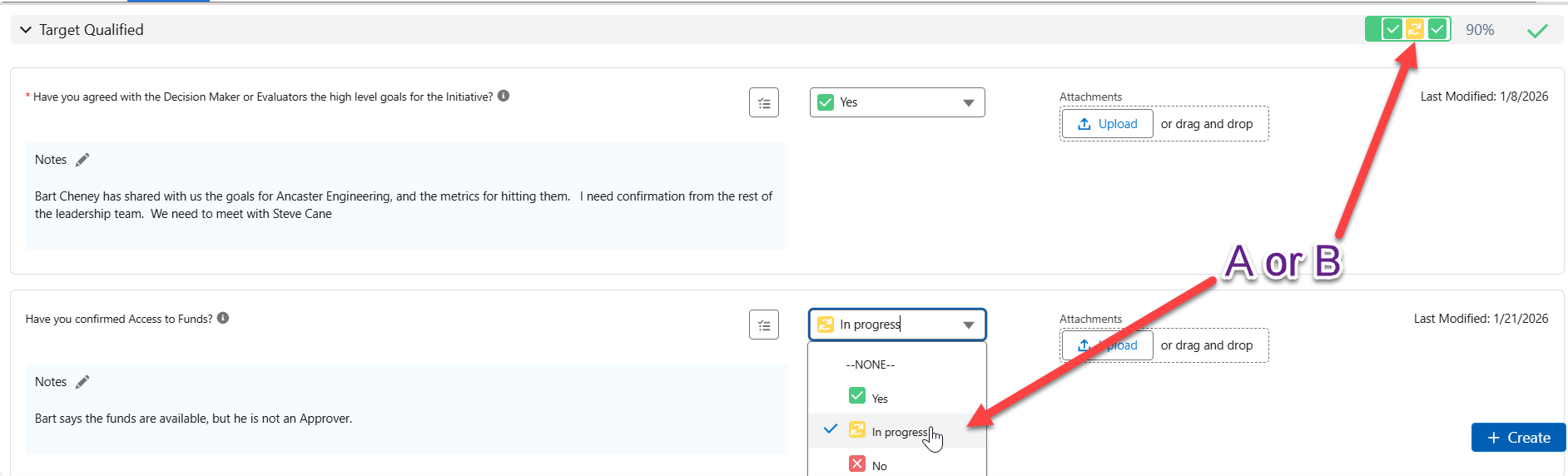The height and width of the screenshot is (476, 1568).
Task: Edit Notes pencil for Bart Cheney goals note
Action: tap(82, 160)
